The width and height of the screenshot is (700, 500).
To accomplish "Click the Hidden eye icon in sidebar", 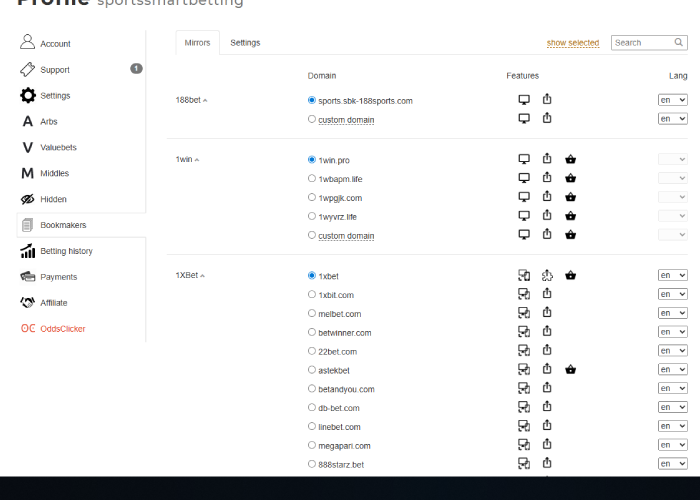I will (x=27, y=199).
